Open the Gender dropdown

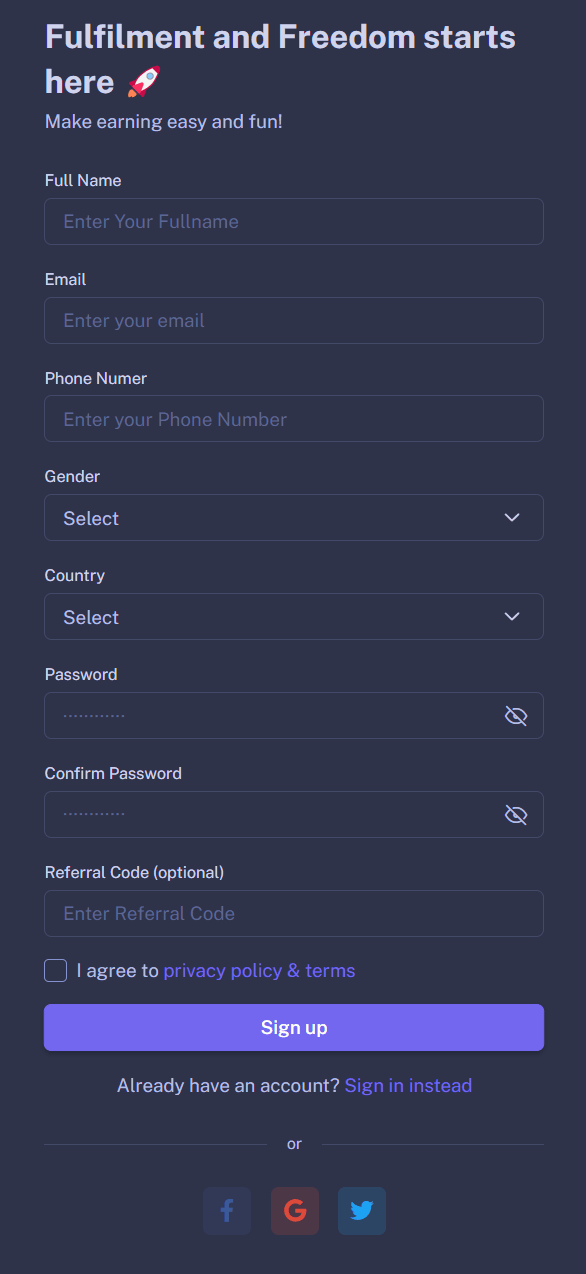point(294,518)
